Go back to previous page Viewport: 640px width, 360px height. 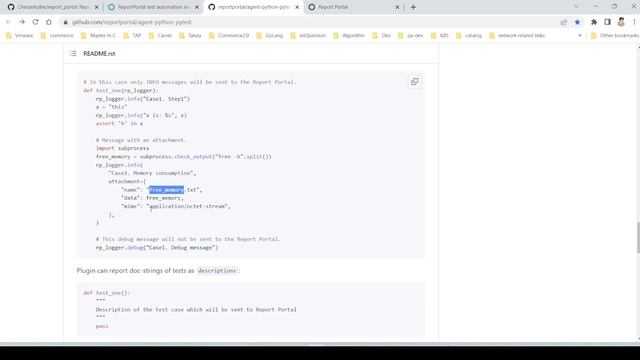8,22
